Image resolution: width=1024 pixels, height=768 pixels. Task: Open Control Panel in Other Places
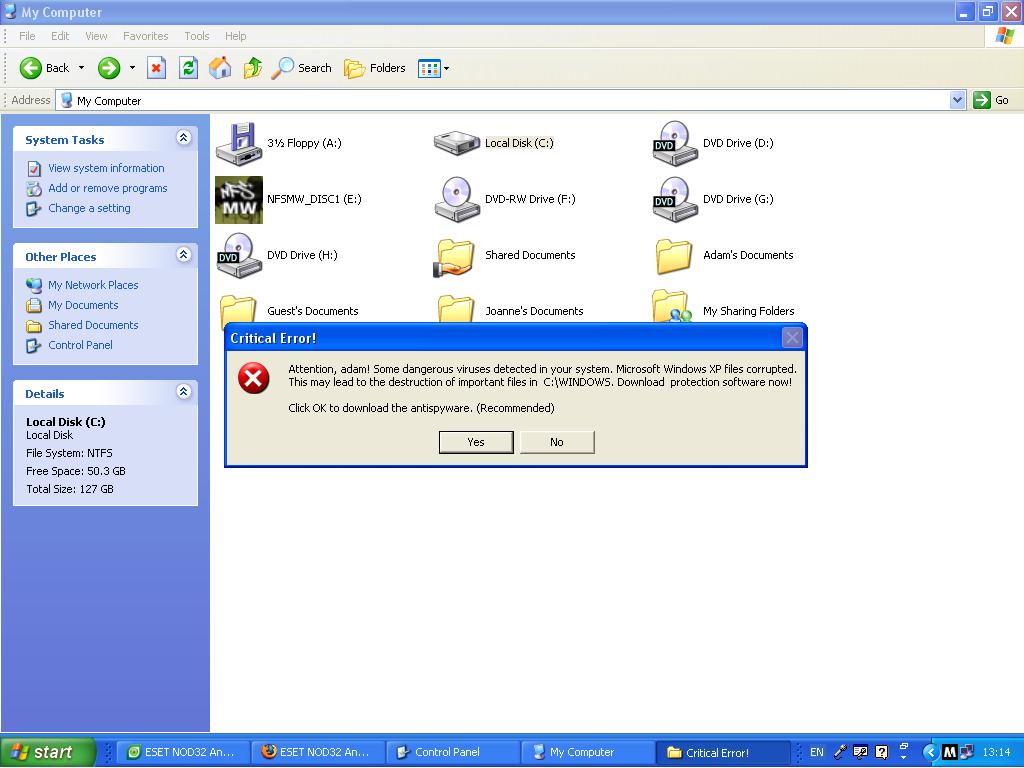pos(80,345)
